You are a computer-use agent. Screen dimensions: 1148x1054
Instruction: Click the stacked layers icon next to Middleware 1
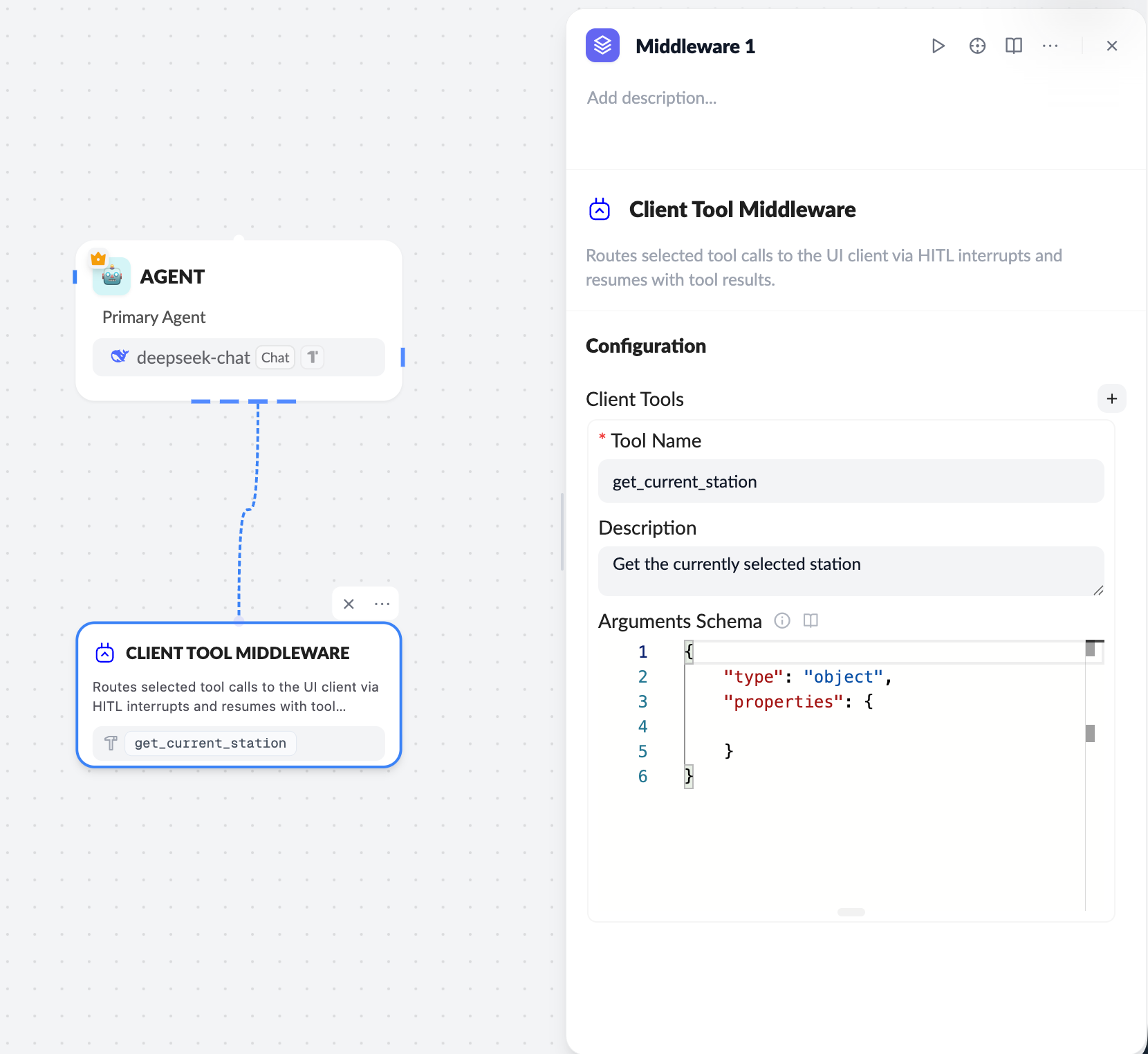click(x=602, y=45)
